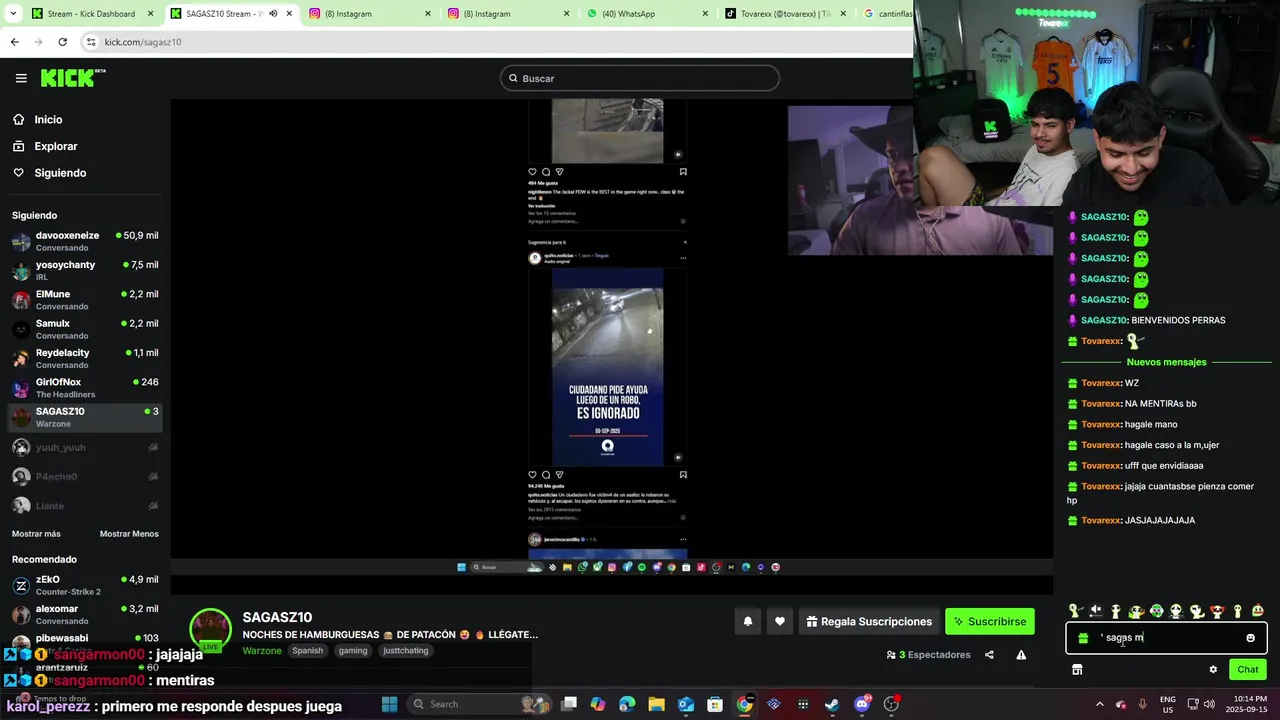Select the Spanish tag
Image resolution: width=1280 pixels, height=720 pixels.
pyautogui.click(x=307, y=651)
